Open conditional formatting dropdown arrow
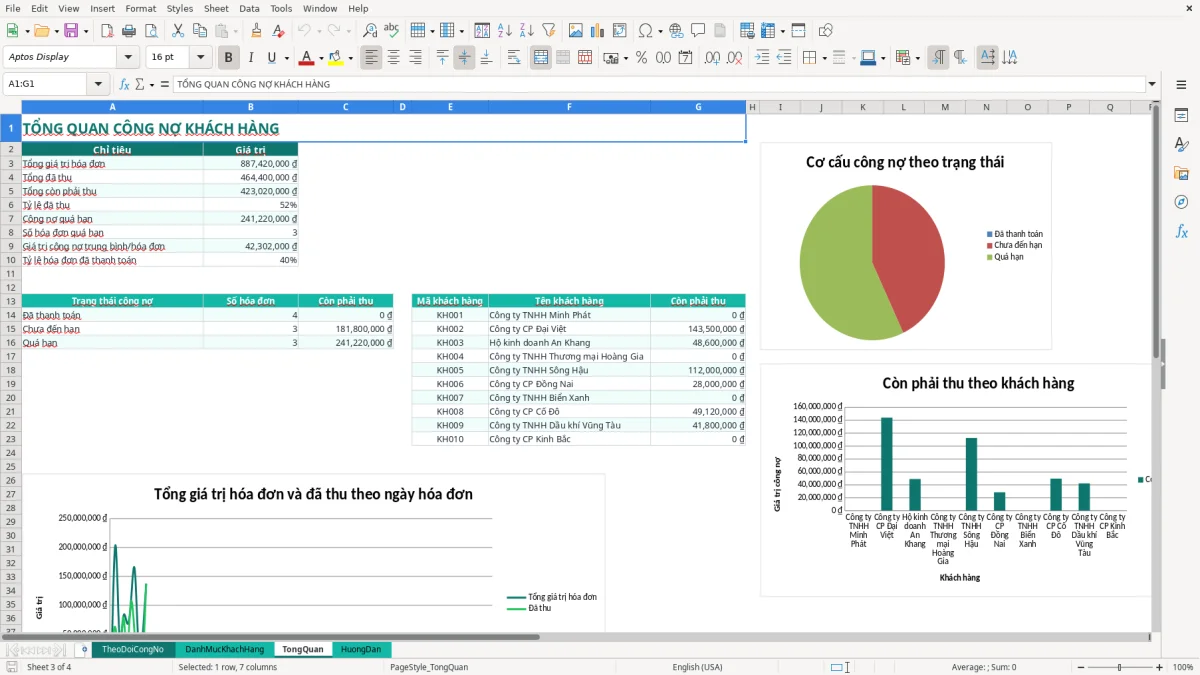The width and height of the screenshot is (1200, 675). click(917, 58)
